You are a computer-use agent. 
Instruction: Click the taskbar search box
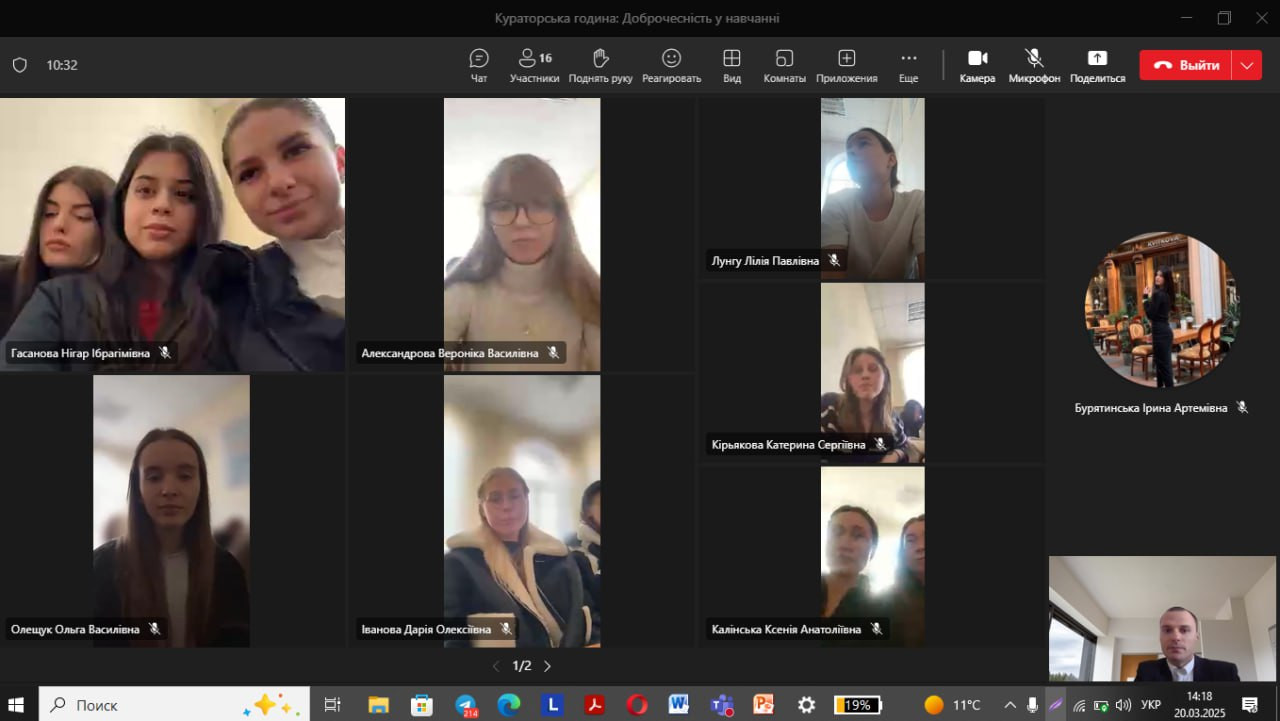174,705
